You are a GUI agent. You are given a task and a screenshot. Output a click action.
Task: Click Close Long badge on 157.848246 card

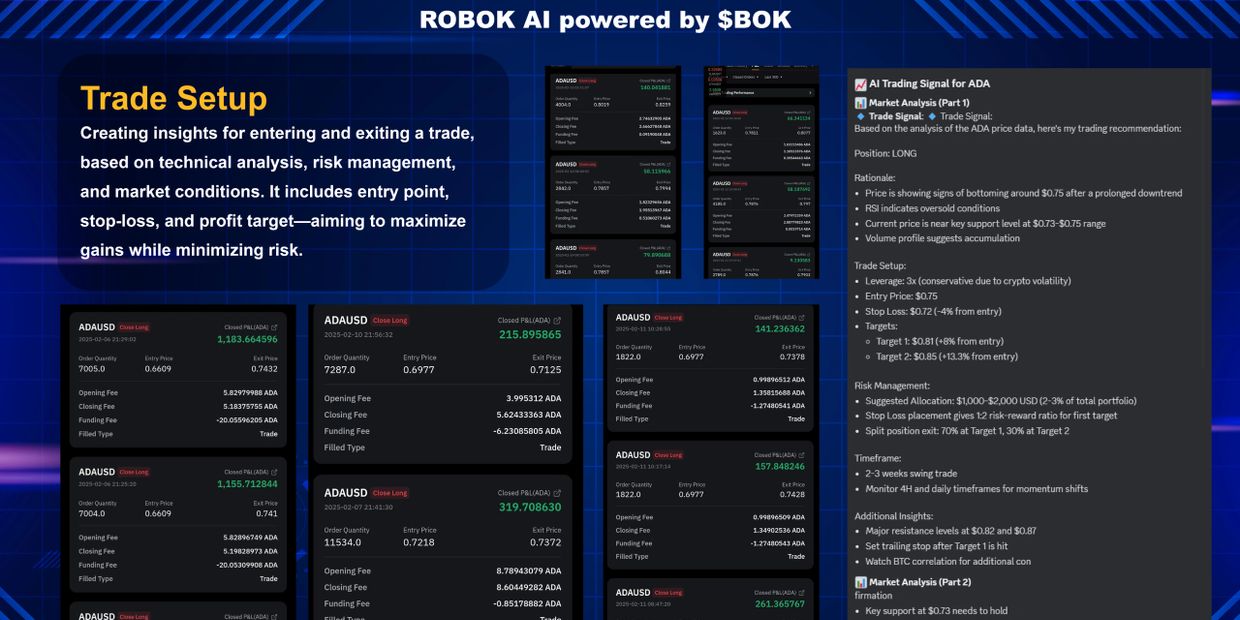669,455
